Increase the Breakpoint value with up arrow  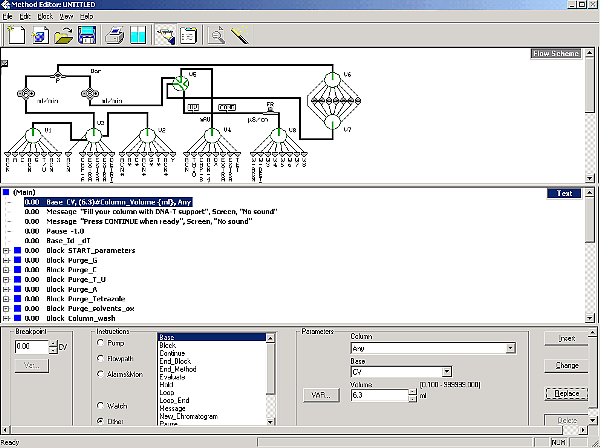click(53, 343)
